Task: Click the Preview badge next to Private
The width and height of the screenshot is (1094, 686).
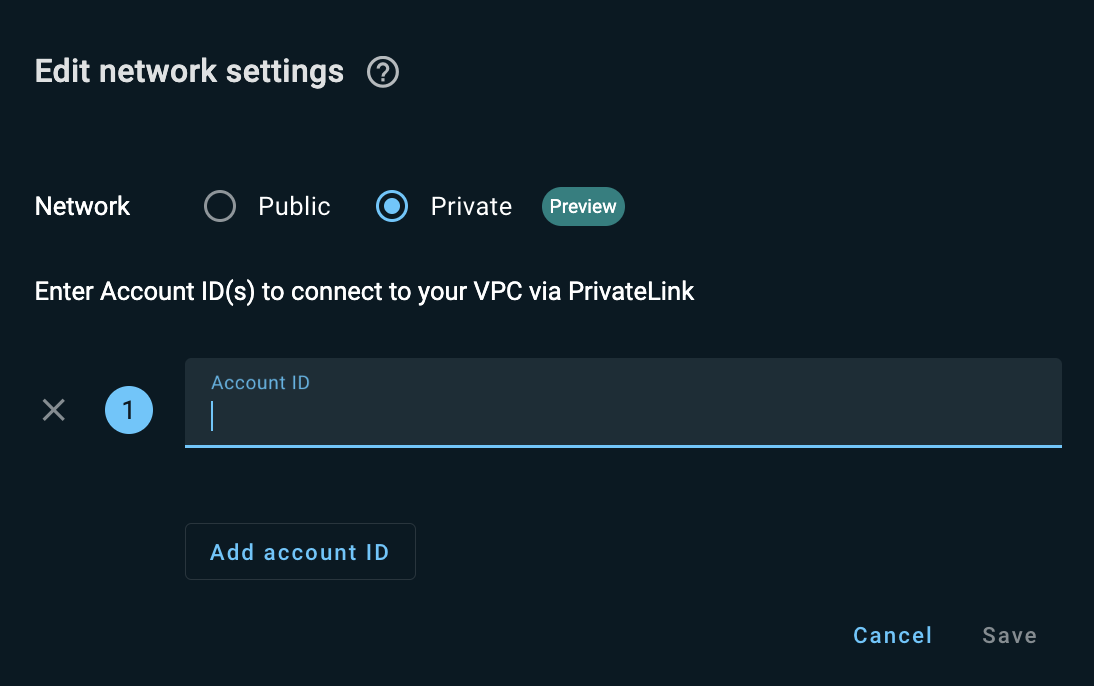Action: click(583, 207)
